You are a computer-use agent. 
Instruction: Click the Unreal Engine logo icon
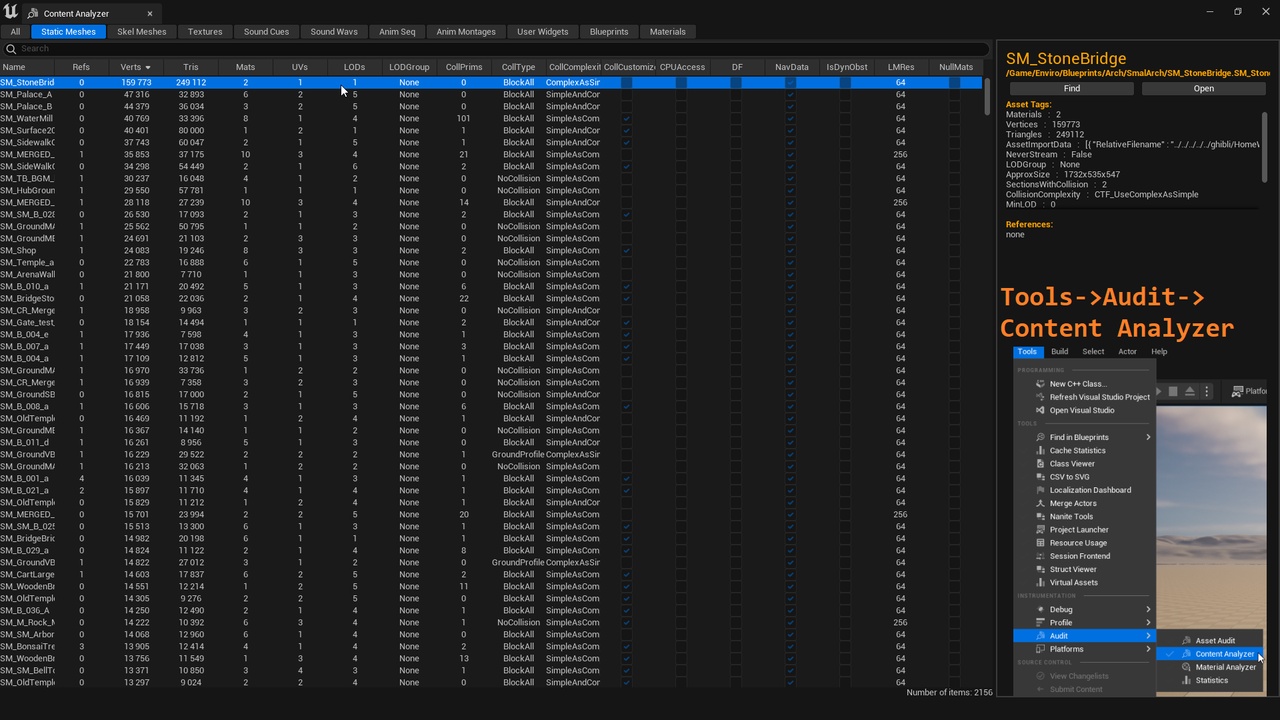tap(10, 12)
